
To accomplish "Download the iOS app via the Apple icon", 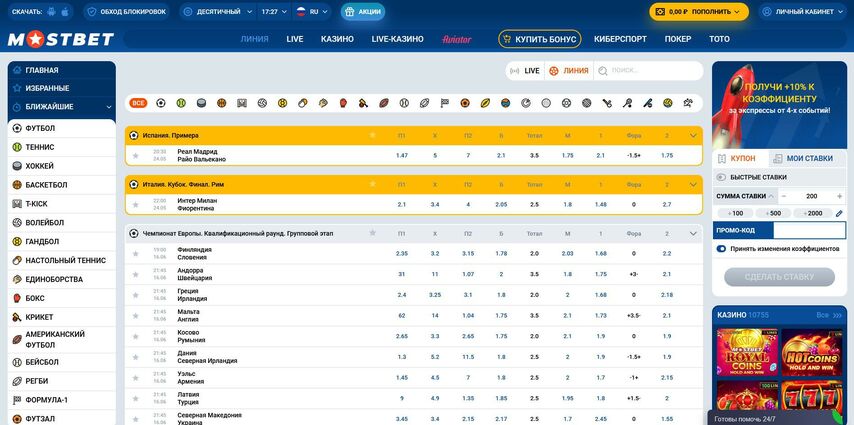I will [x=65, y=11].
